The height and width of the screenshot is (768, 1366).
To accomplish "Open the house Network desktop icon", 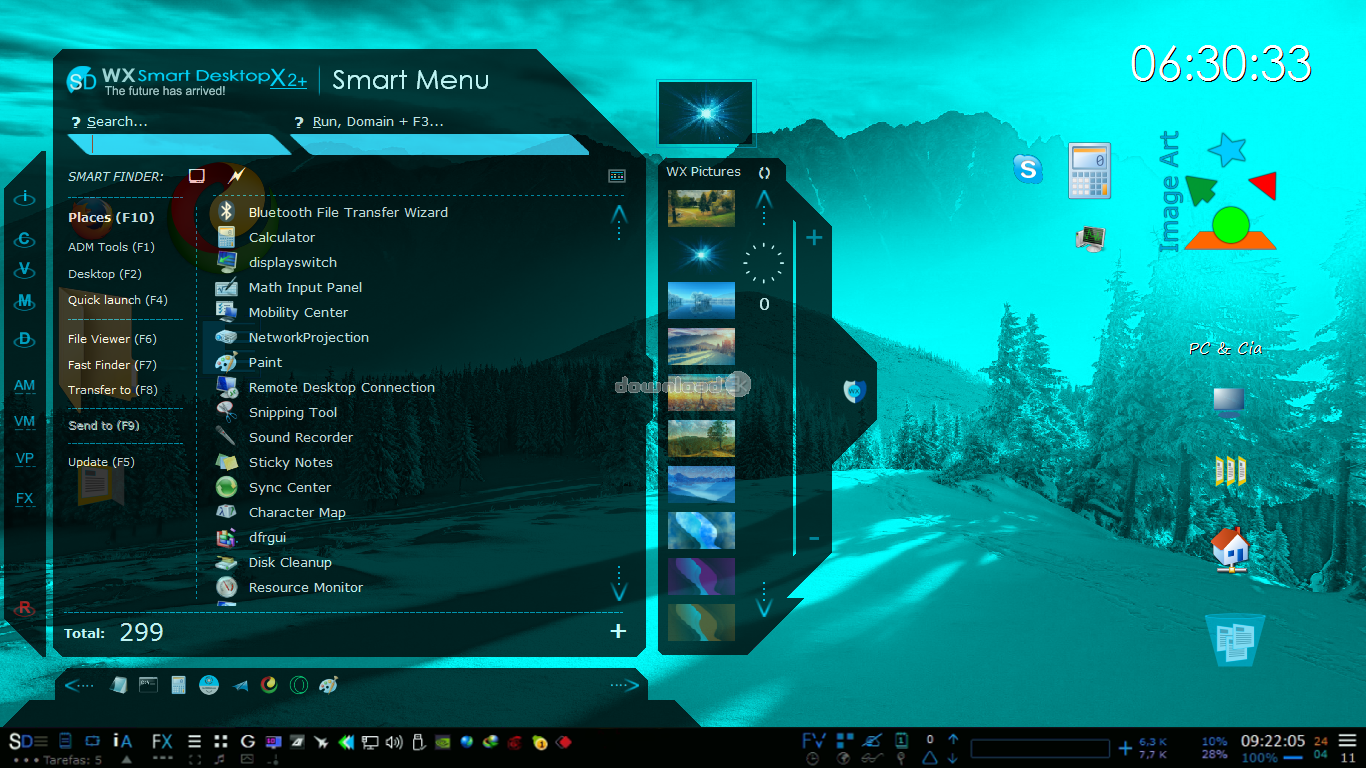I will 1230,550.
